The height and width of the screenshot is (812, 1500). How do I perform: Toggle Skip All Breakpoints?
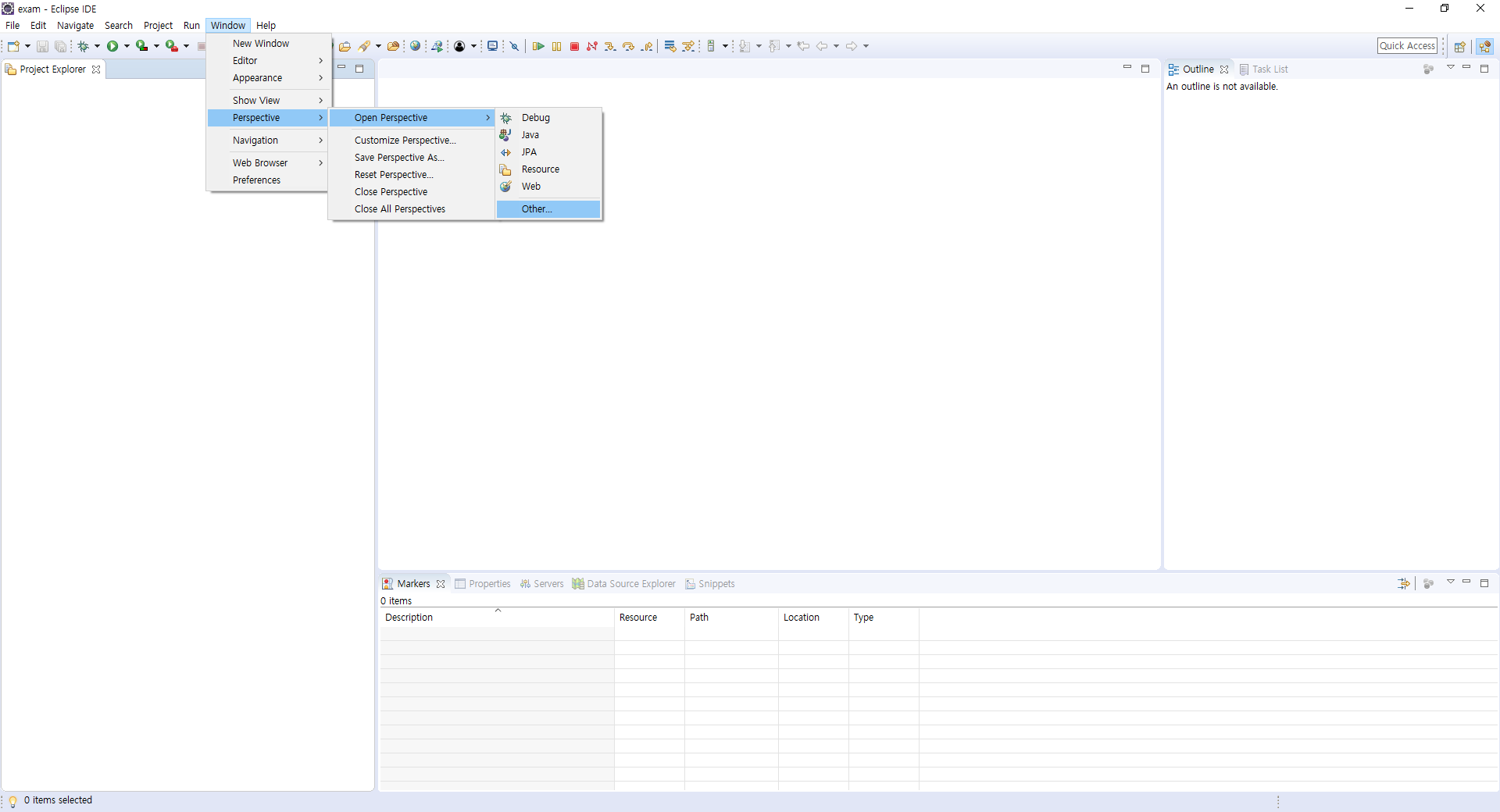point(514,46)
